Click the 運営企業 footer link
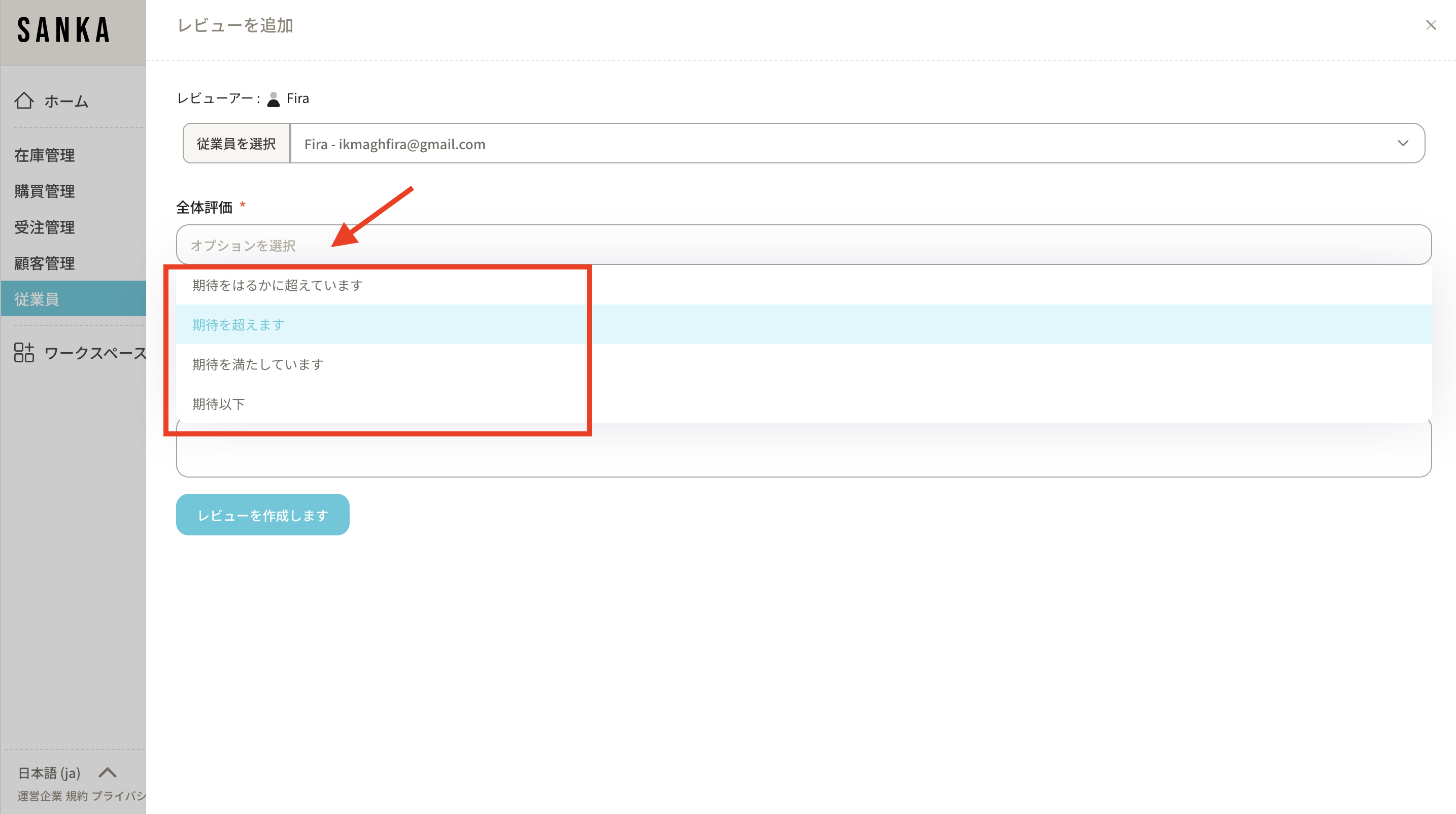This screenshot has width=1456, height=814. tap(39, 796)
